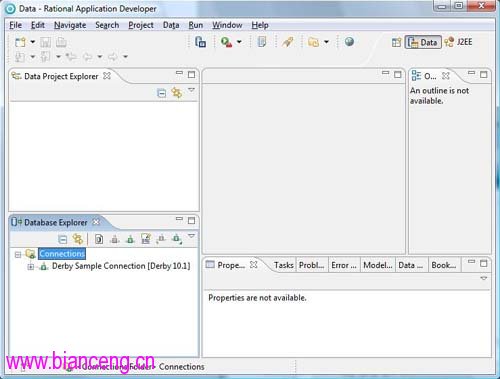Expand the Derby Sample Connection node
This screenshot has width=500, height=379.
31,267
